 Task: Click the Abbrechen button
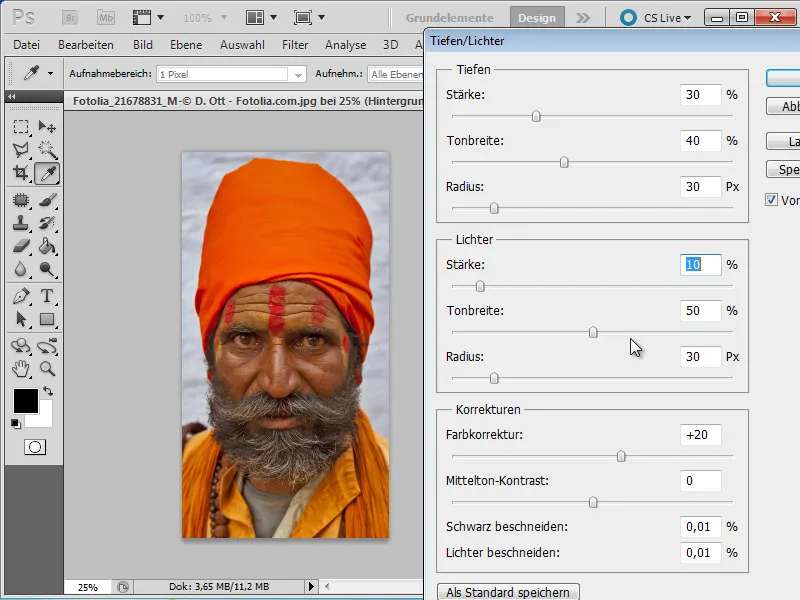pyautogui.click(x=784, y=107)
